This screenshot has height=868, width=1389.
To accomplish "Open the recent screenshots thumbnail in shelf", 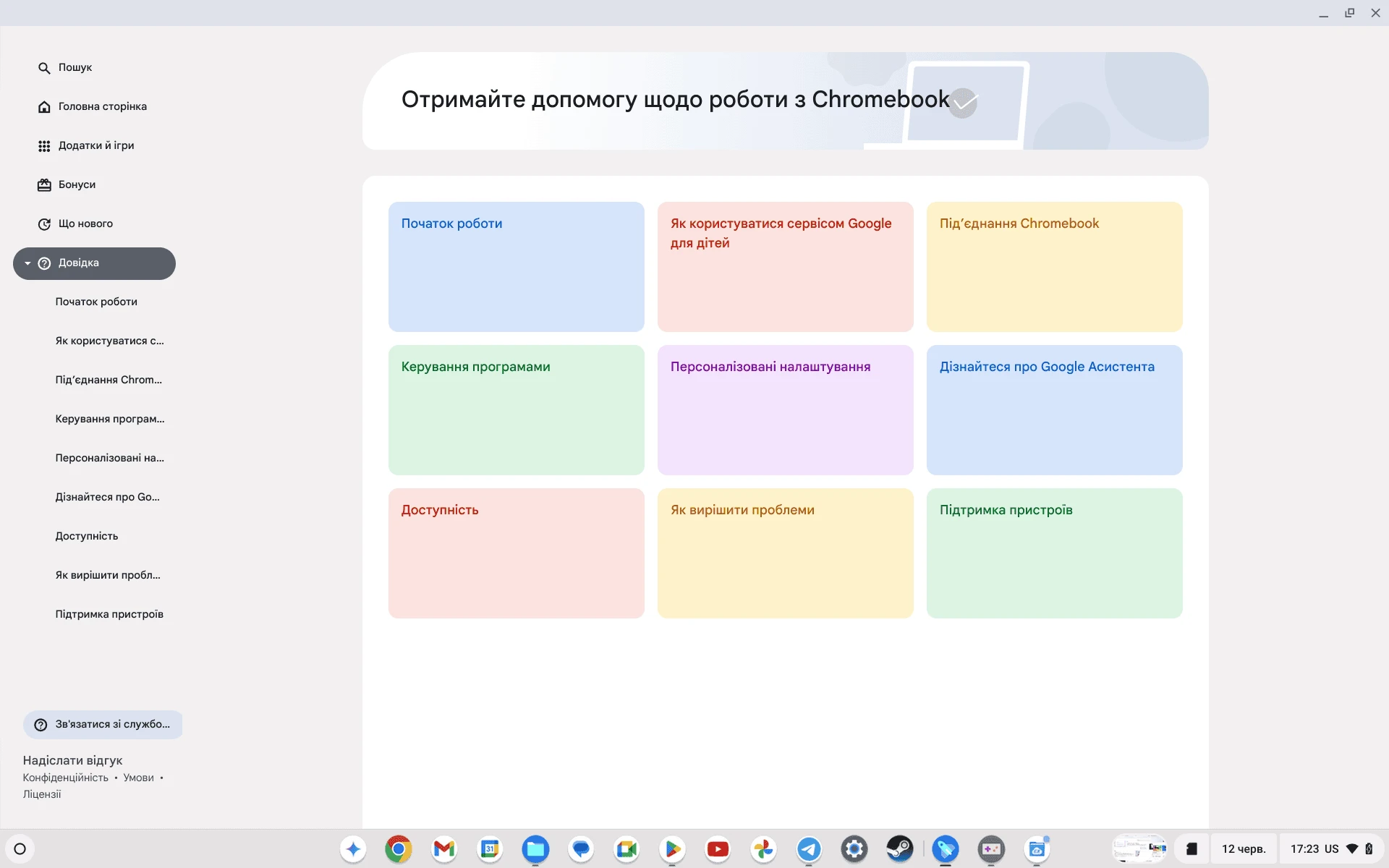I will pos(1139,849).
